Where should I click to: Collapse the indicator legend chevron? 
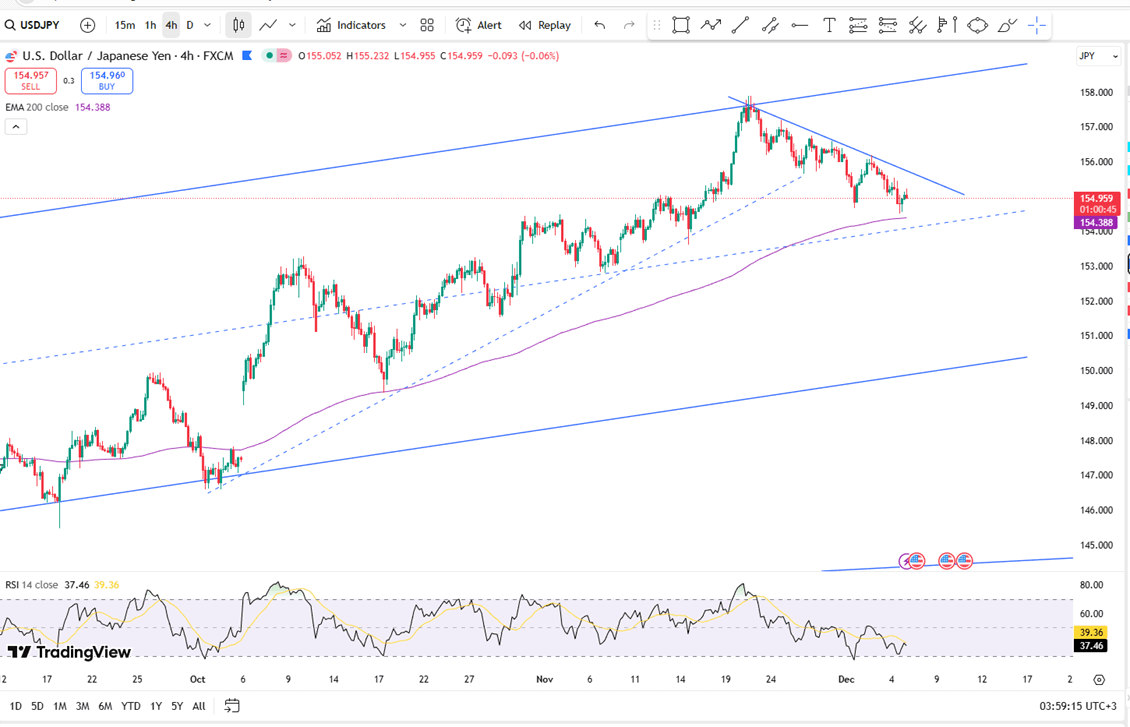pos(15,127)
